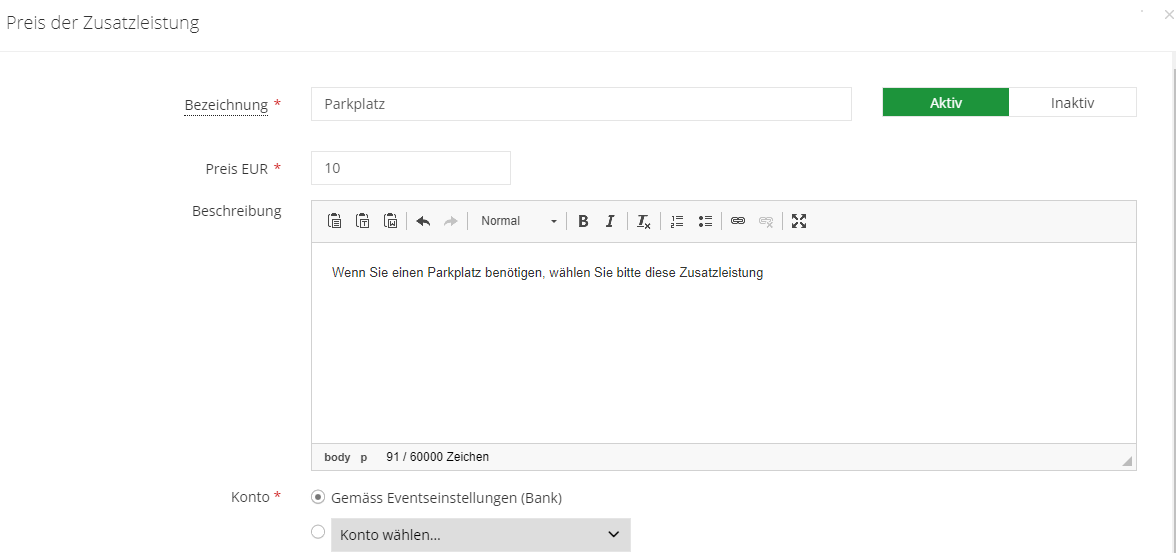Remove formatting with the Tx icon

tap(644, 221)
